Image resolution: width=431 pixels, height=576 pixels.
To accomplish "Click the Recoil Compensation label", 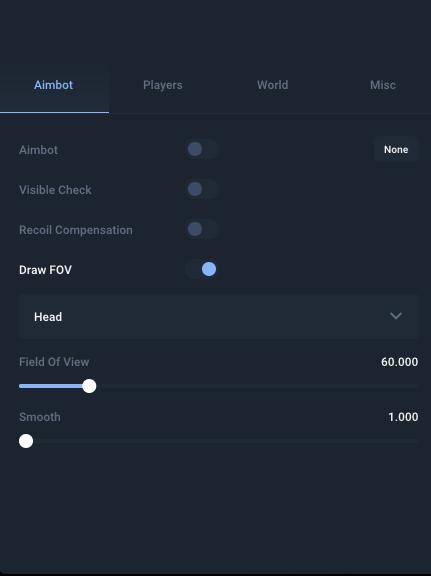I will point(76,230).
